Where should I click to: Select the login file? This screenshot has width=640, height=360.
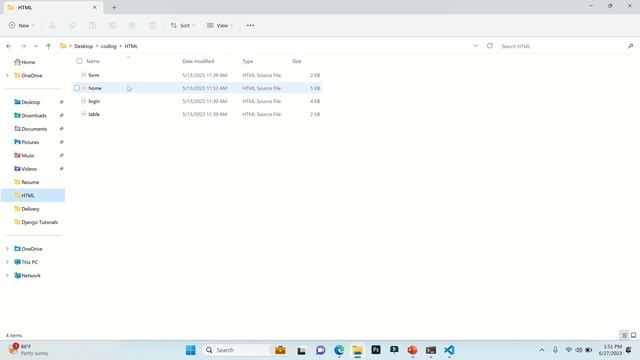pos(198,101)
